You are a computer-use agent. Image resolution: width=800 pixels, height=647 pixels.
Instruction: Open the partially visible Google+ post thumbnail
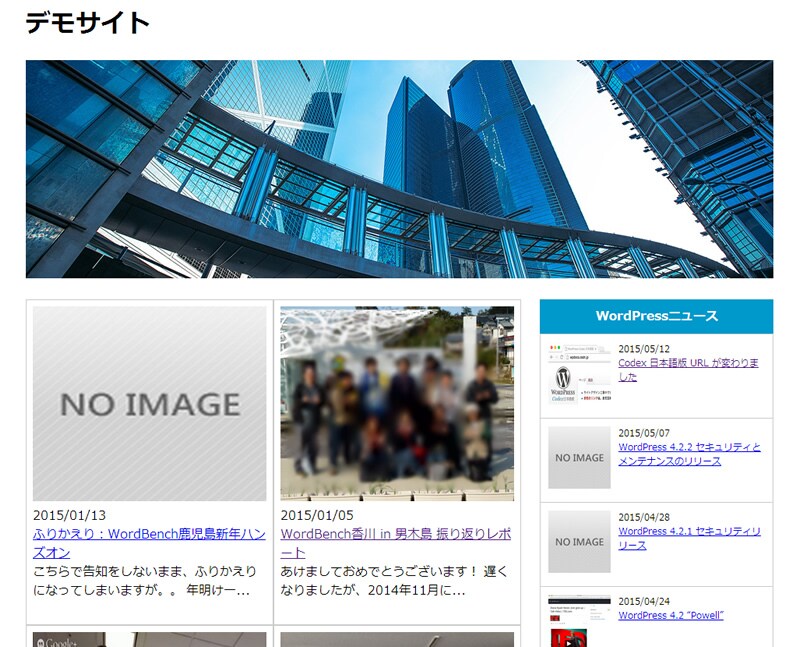point(149,640)
